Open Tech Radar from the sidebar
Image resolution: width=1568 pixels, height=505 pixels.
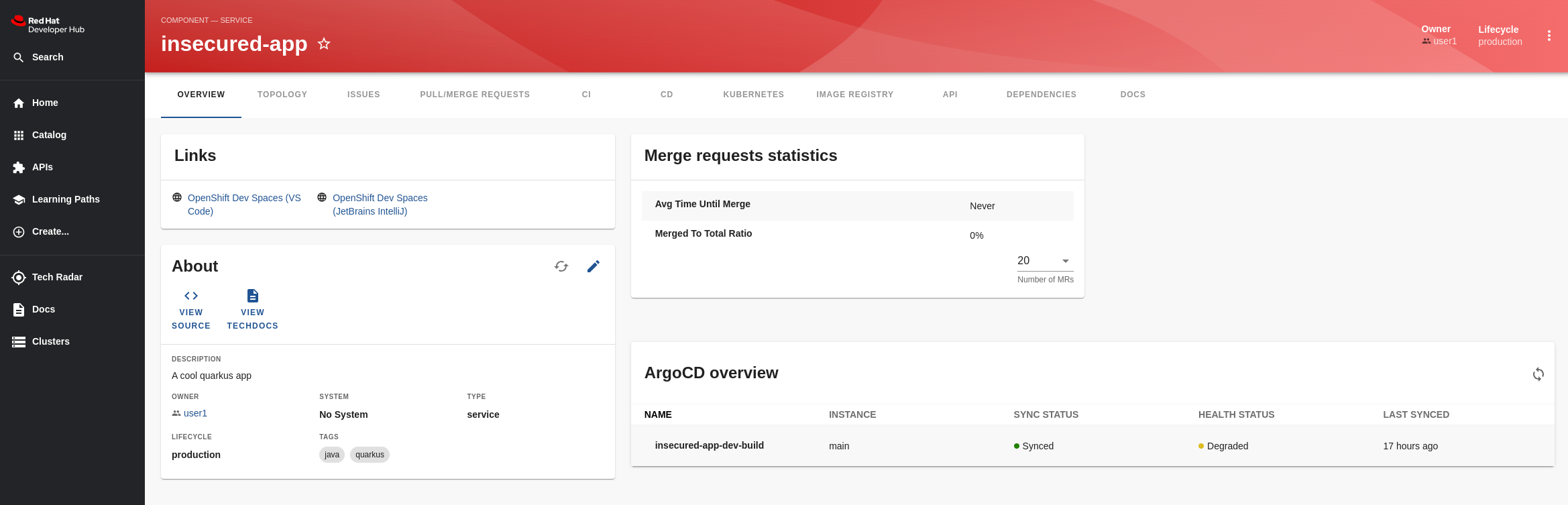[x=57, y=277]
